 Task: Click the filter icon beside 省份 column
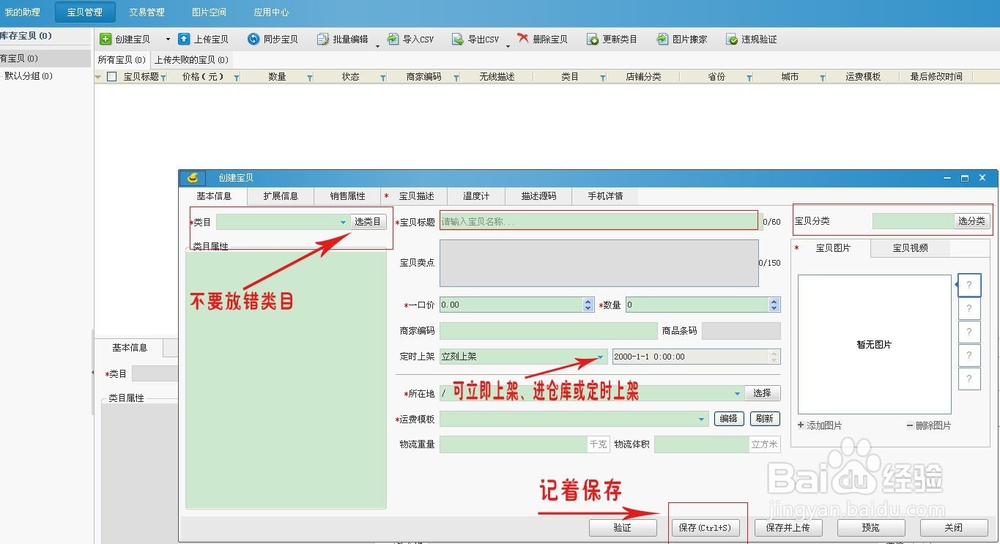(749, 78)
